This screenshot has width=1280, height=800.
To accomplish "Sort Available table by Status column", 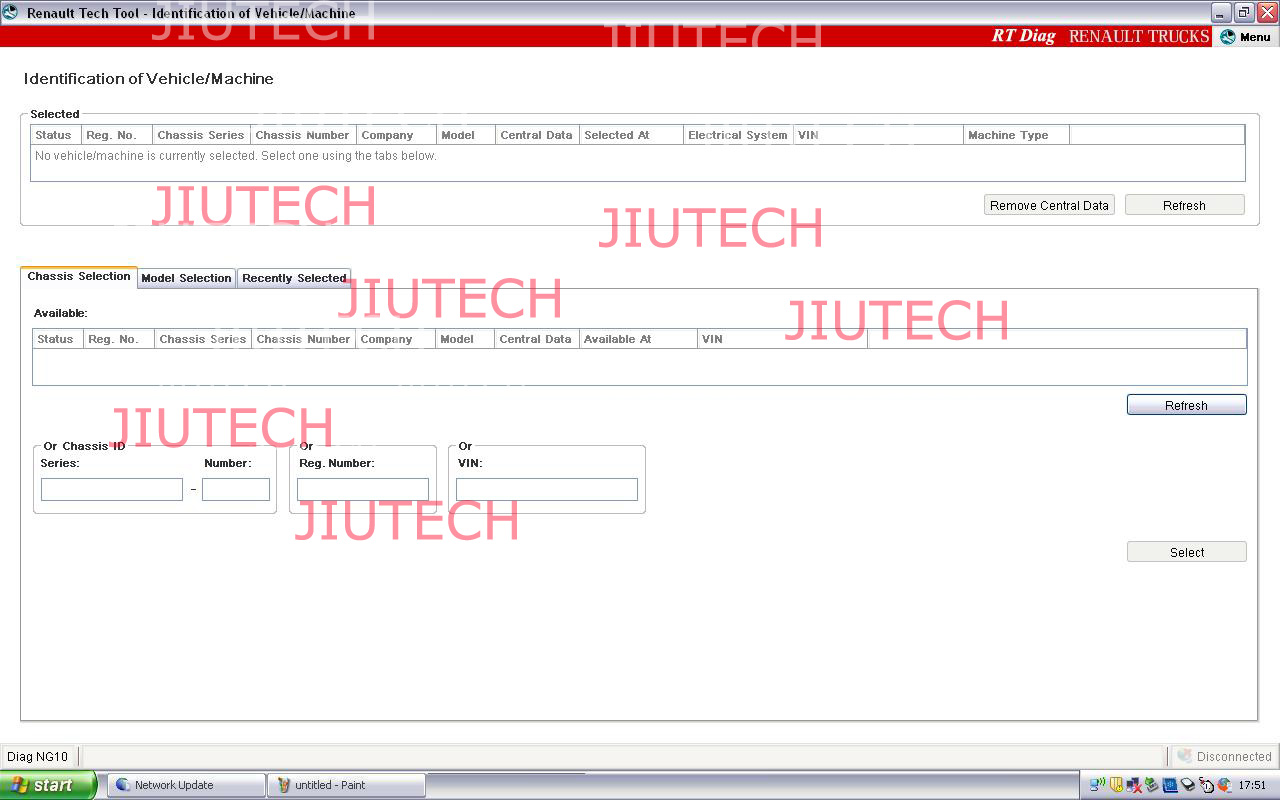I will [58, 339].
